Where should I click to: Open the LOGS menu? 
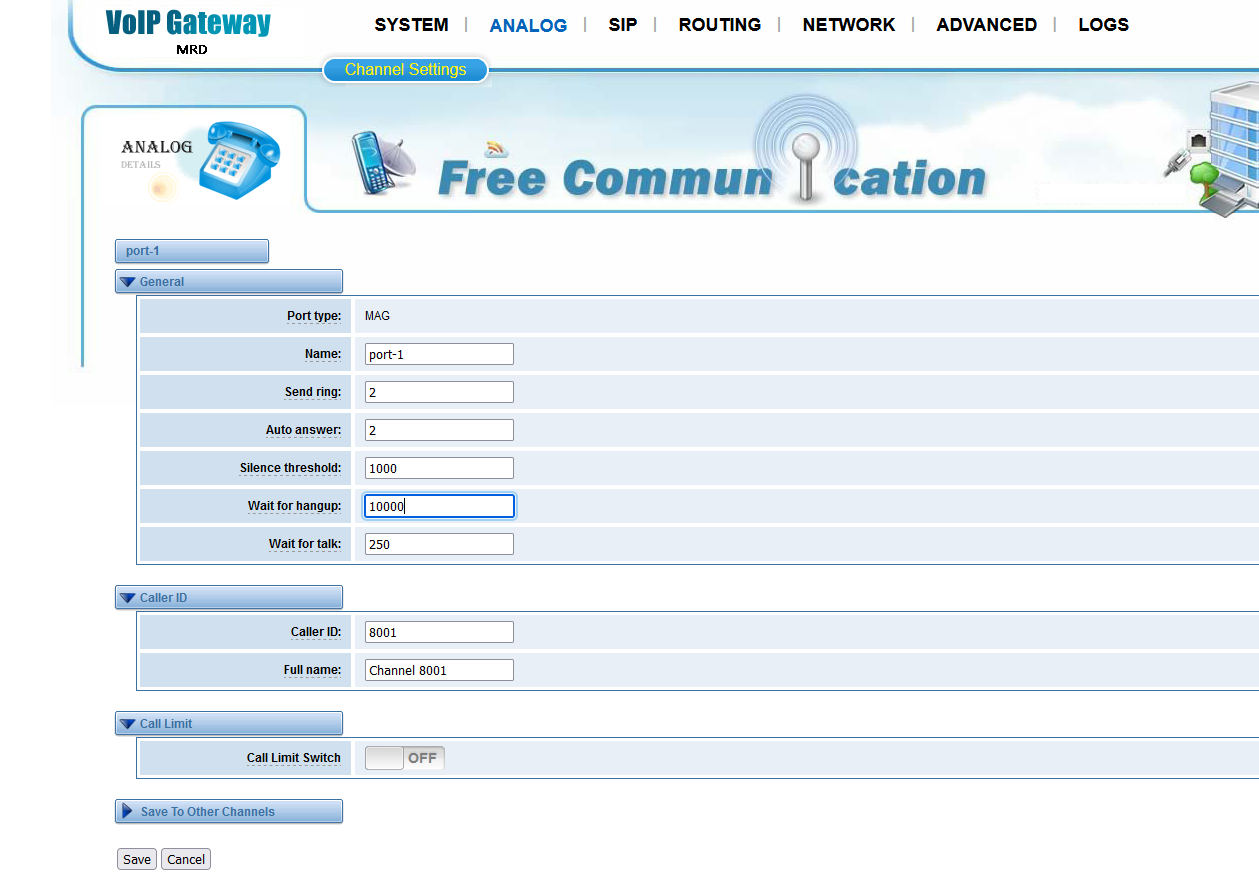tap(1103, 25)
